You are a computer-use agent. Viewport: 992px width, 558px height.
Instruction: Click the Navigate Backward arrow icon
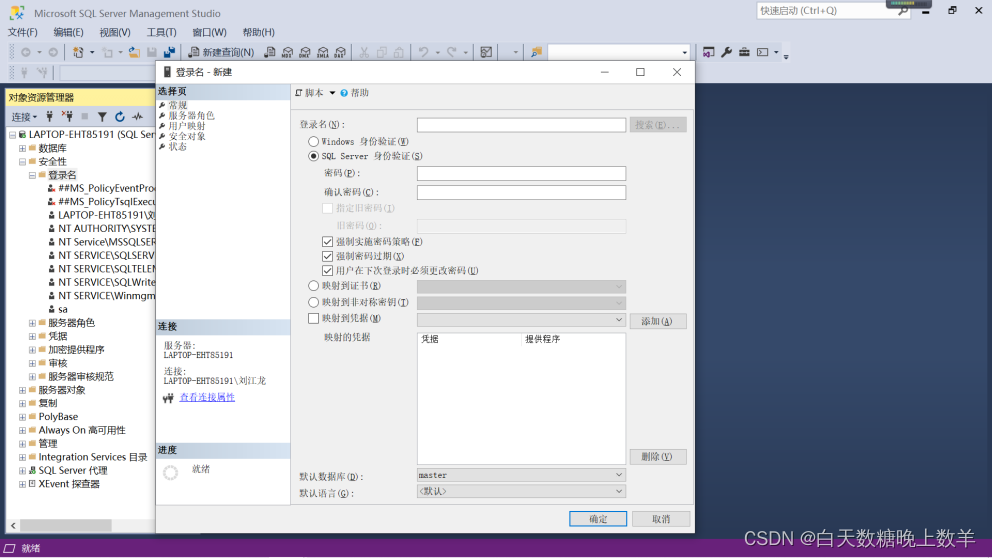[x=26, y=53]
